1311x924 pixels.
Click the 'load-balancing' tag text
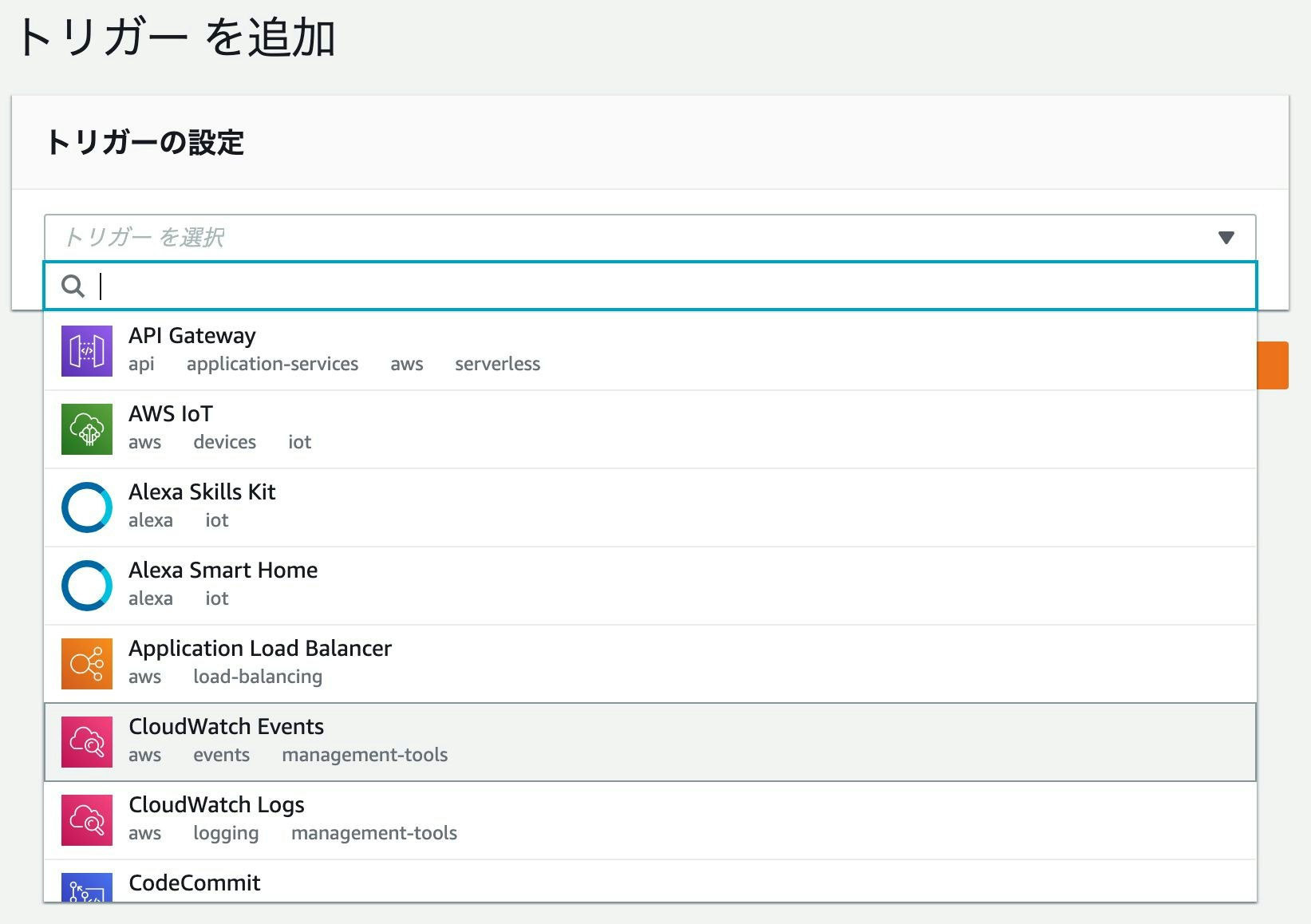[258, 677]
